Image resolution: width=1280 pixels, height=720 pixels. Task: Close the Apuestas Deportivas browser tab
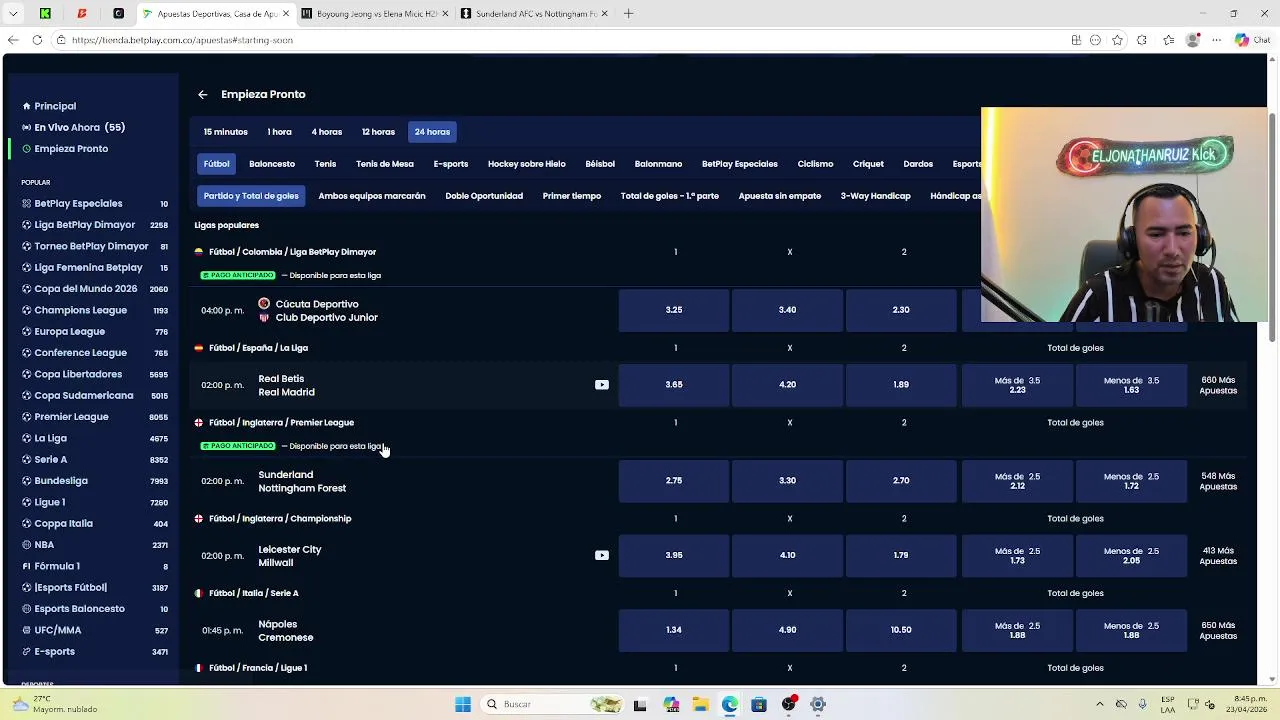(286, 14)
